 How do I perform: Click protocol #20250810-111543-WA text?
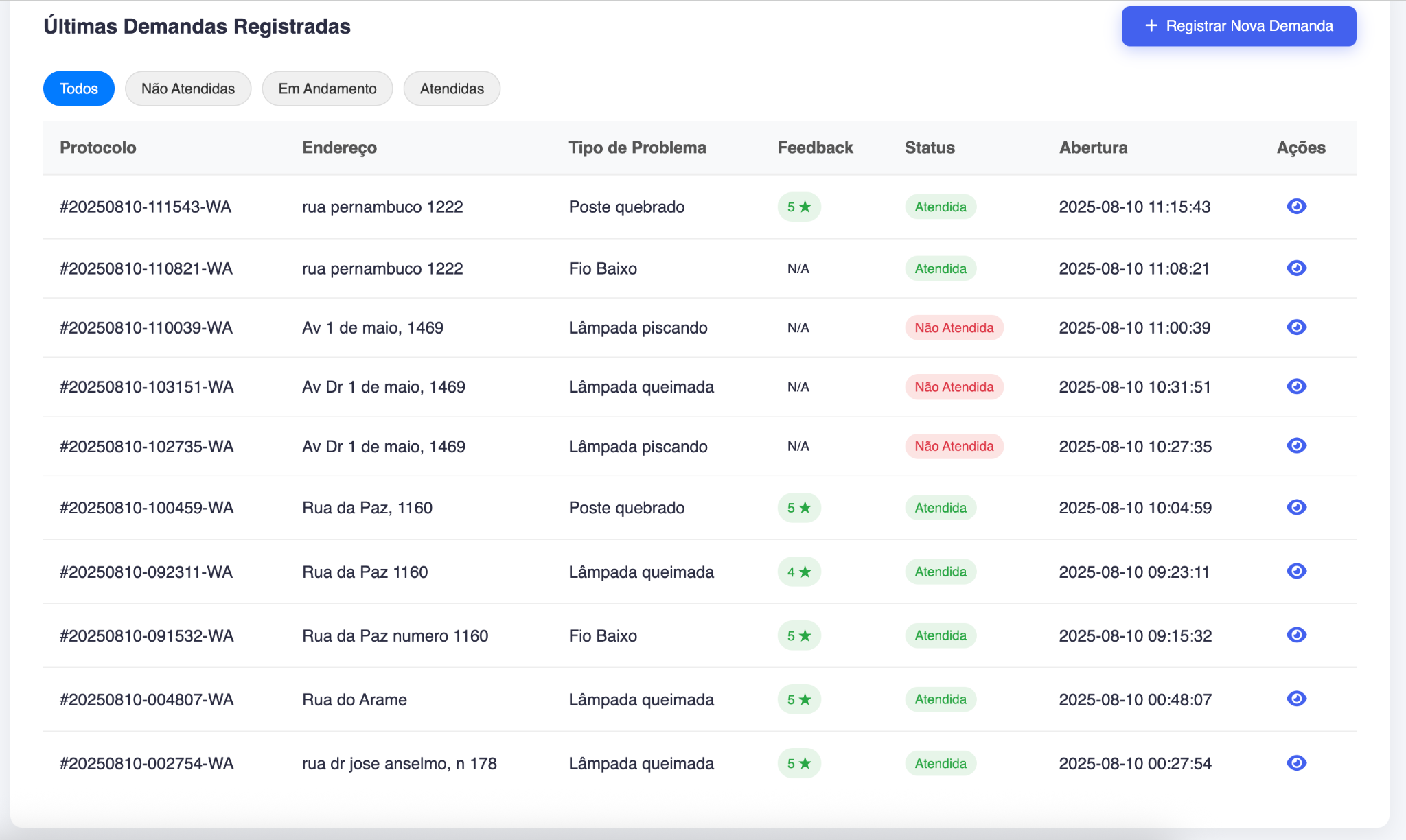coord(146,207)
